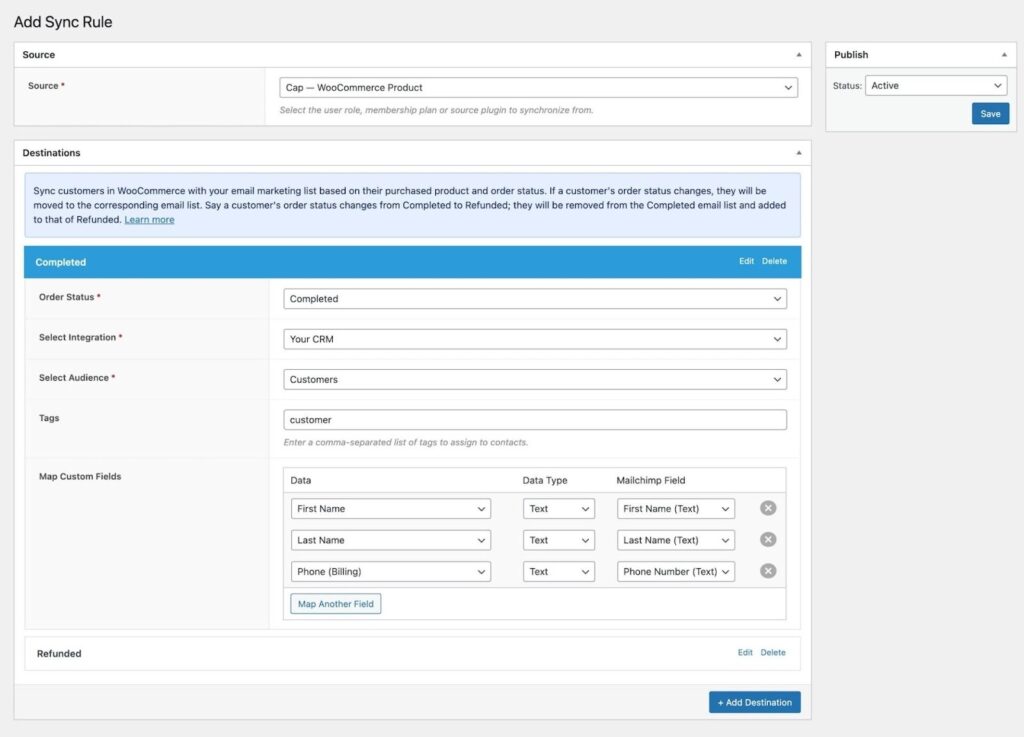Delete the Completed destination

coord(775,261)
